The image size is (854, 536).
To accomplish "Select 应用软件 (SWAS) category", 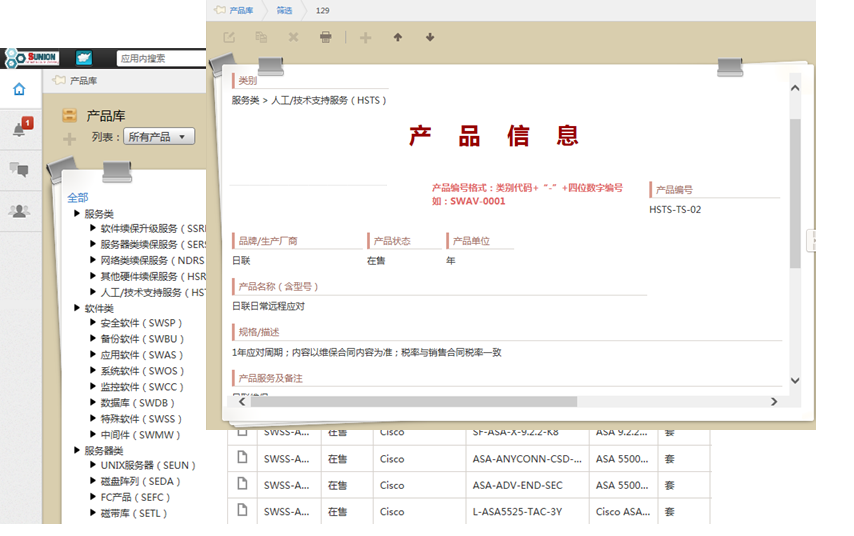I will (142, 355).
